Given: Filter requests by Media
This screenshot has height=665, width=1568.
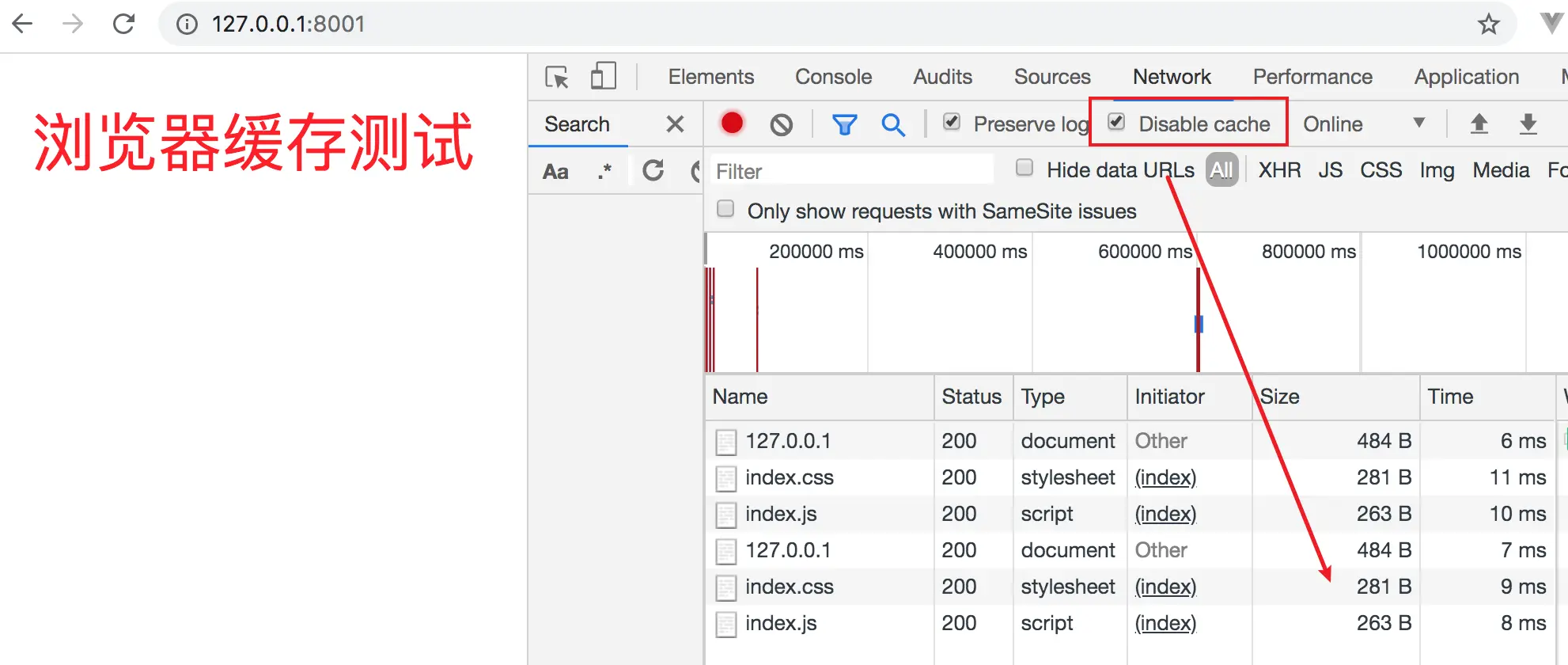Looking at the screenshot, I should tap(1502, 170).
